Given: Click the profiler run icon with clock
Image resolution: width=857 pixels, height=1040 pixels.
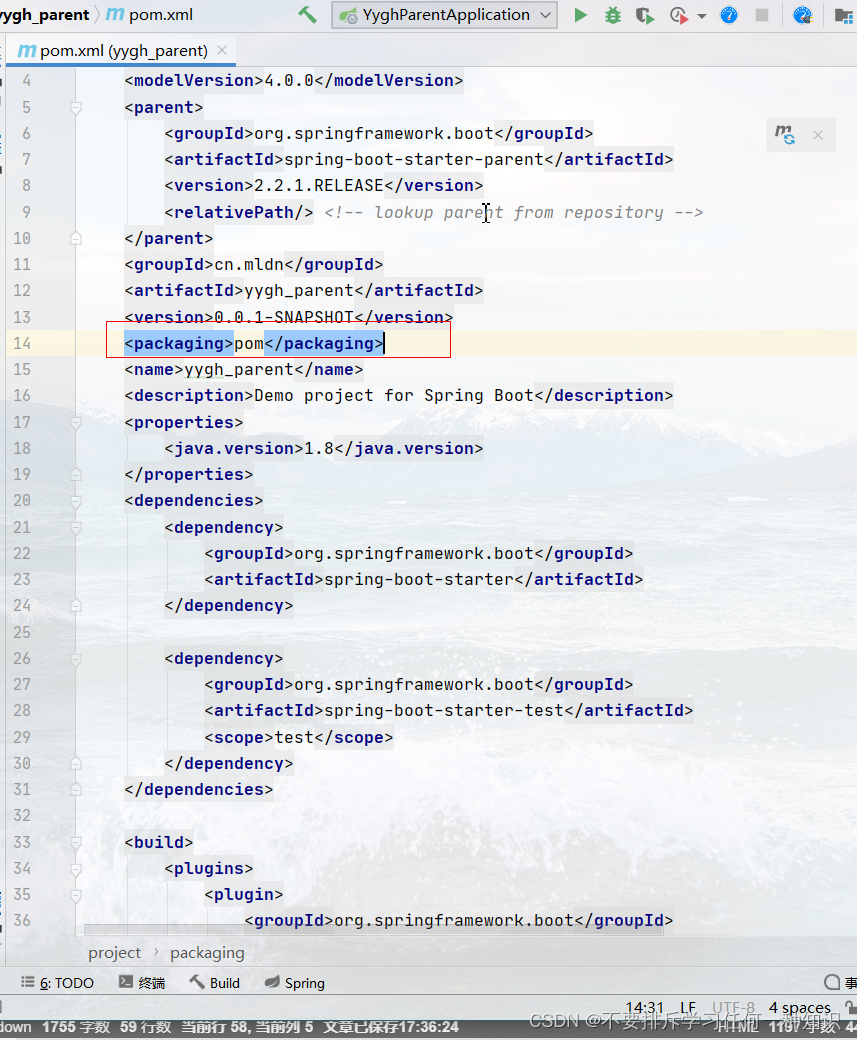Looking at the screenshot, I should click(679, 15).
